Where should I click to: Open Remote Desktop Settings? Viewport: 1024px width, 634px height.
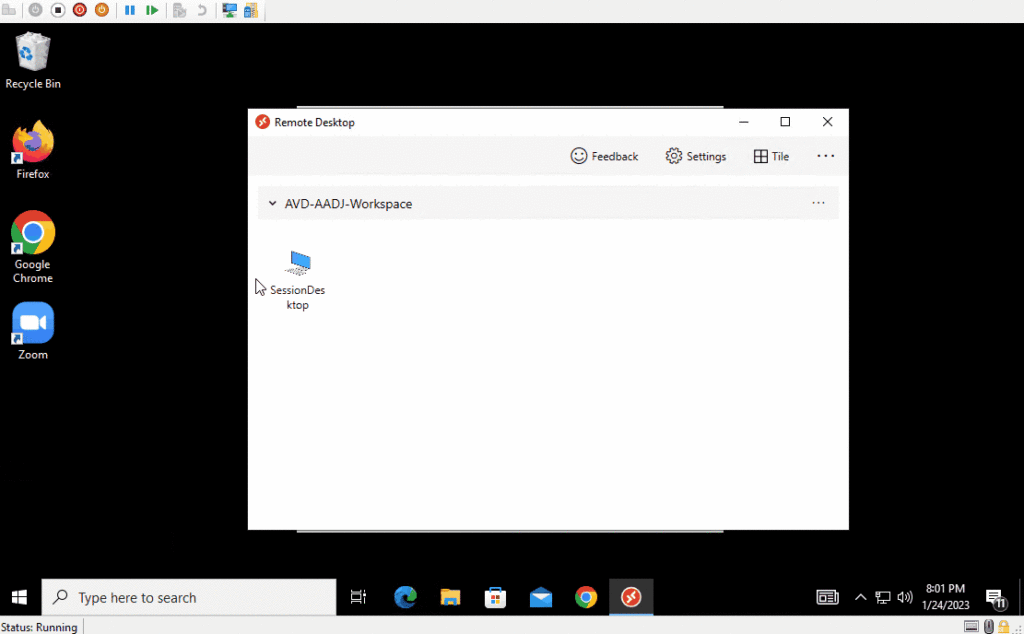pyautogui.click(x=696, y=156)
